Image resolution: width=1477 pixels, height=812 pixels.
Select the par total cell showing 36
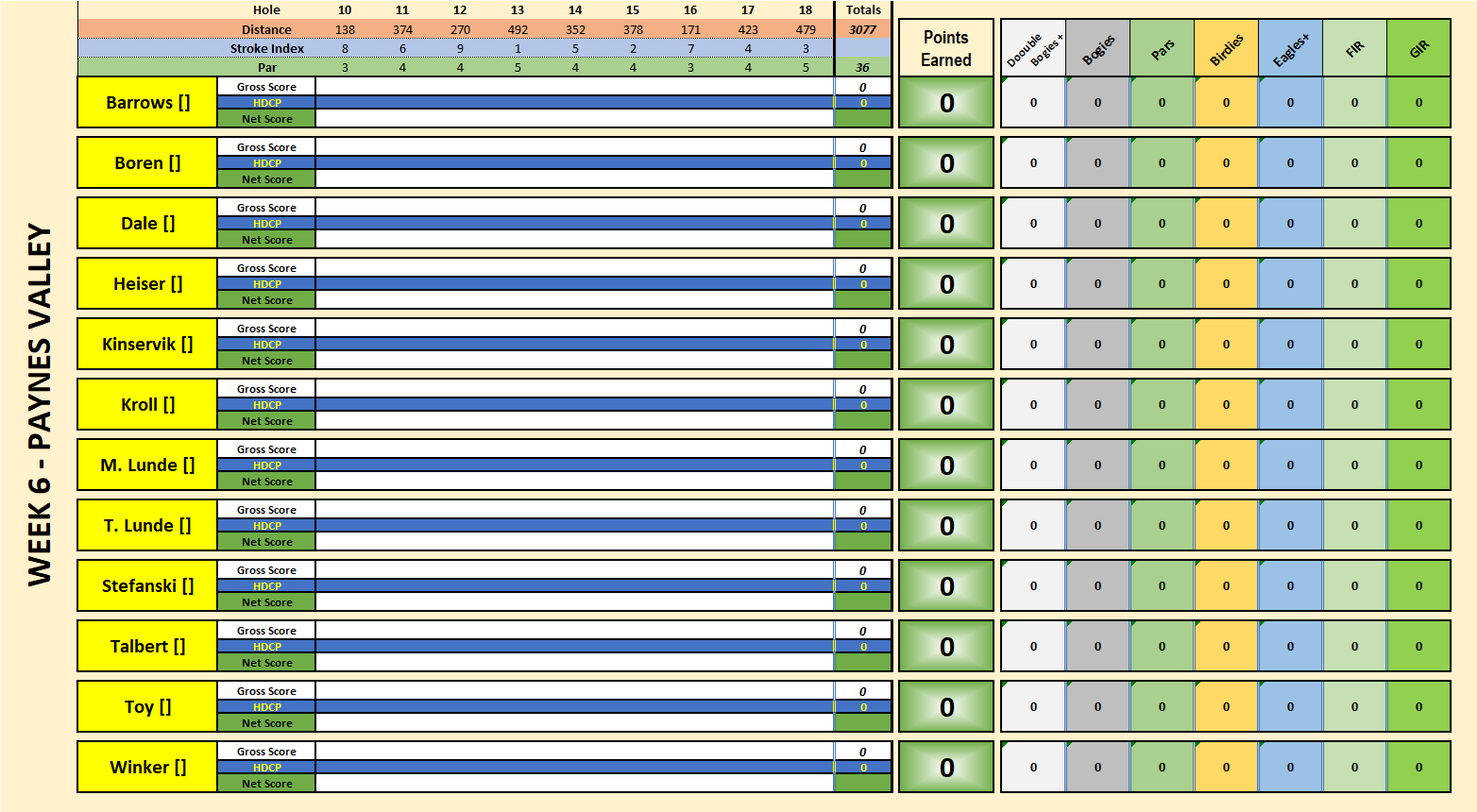click(862, 67)
